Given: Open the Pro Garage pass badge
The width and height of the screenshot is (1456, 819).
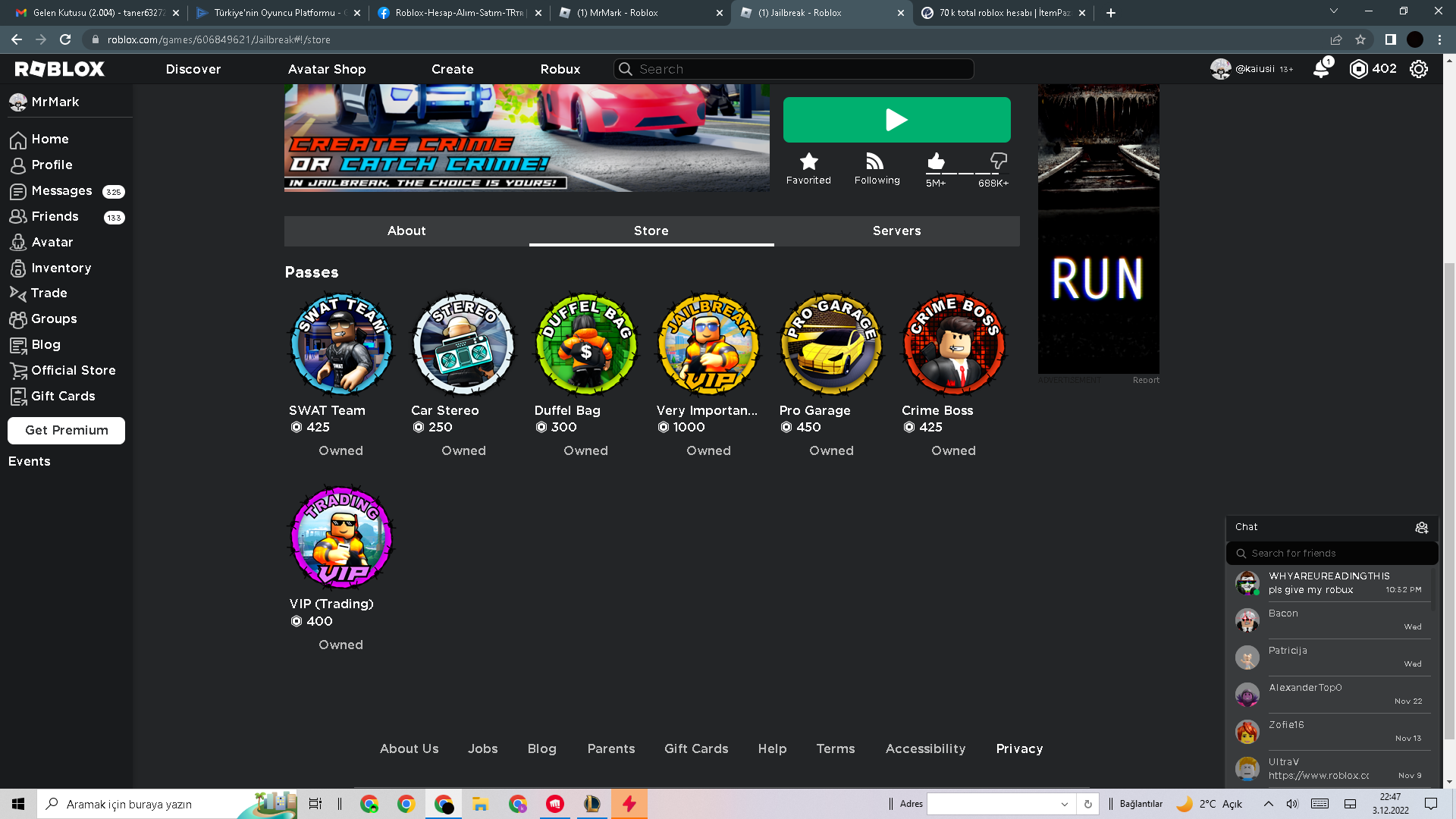Looking at the screenshot, I should [832, 344].
